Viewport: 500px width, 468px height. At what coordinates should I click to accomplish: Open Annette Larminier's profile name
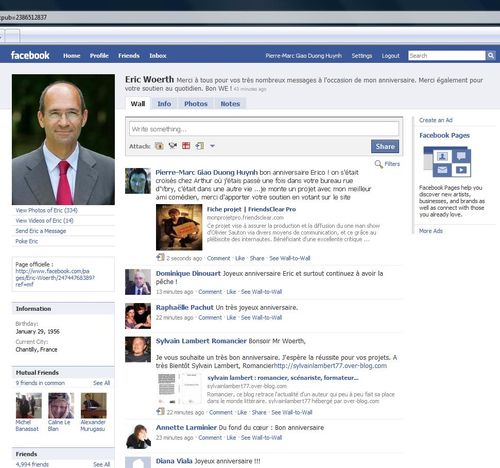coord(186,428)
